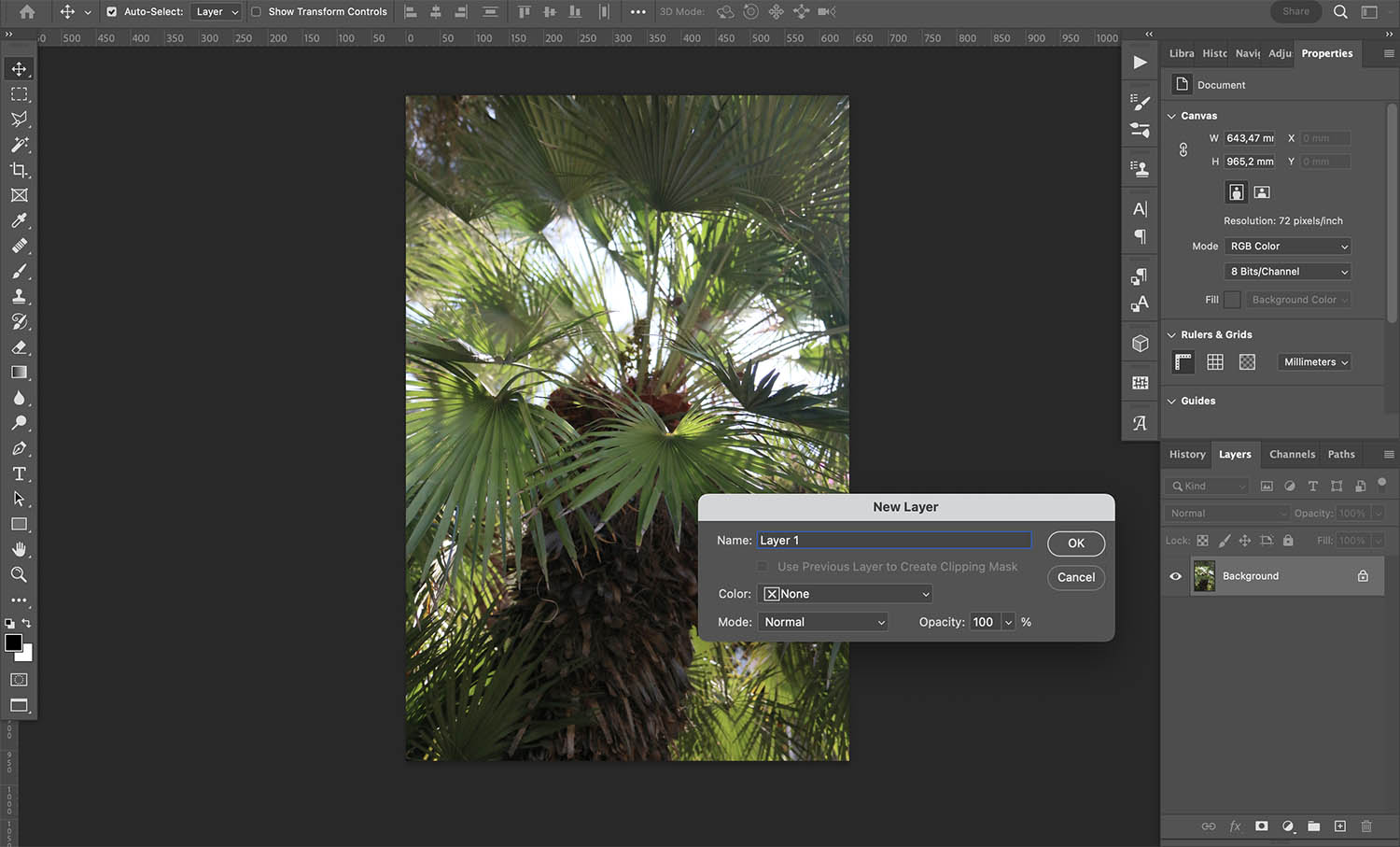The image size is (1400, 847).
Task: Open the Mode dropdown in New Layer dialog
Action: pos(822,621)
